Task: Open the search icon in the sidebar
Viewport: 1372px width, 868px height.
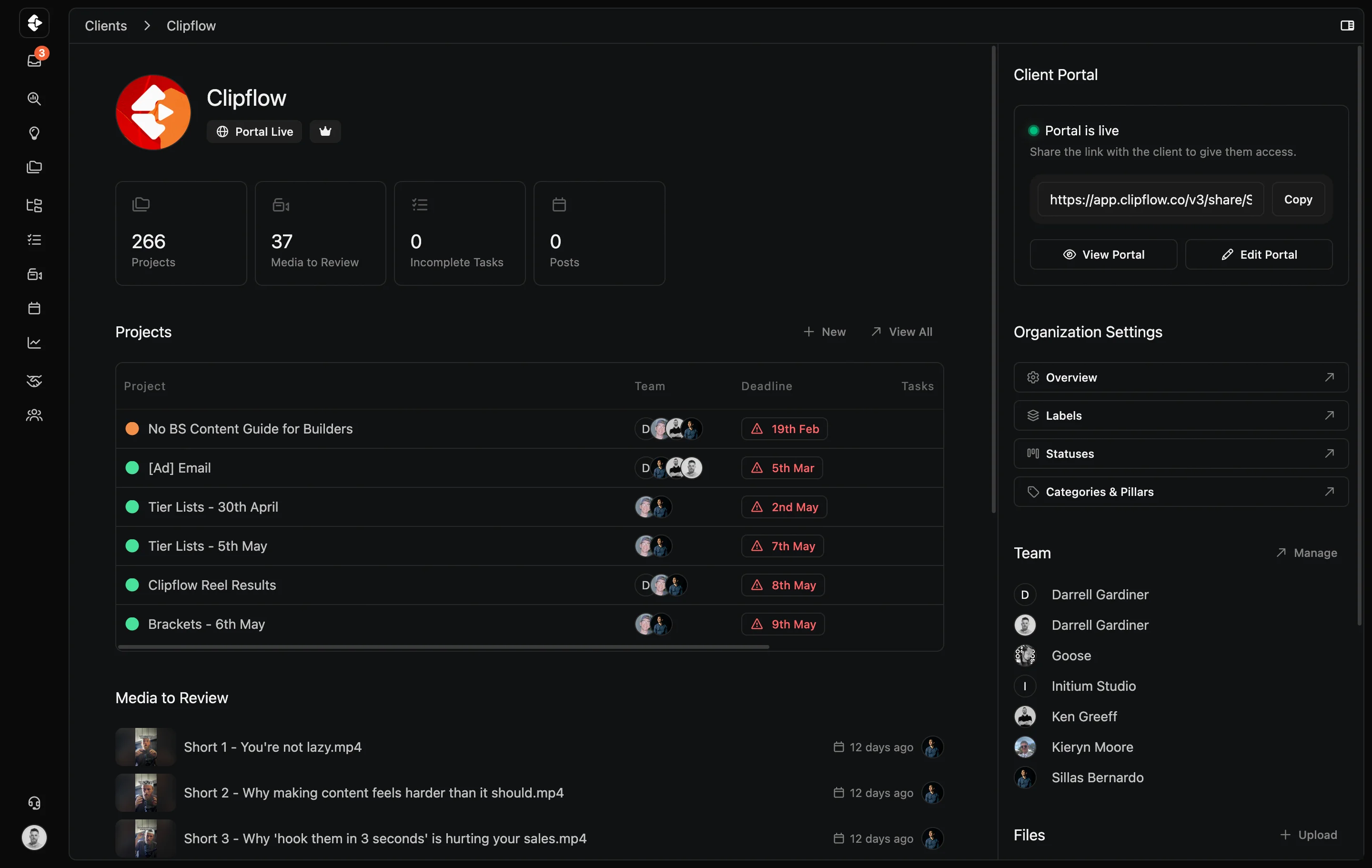Action: pyautogui.click(x=34, y=99)
